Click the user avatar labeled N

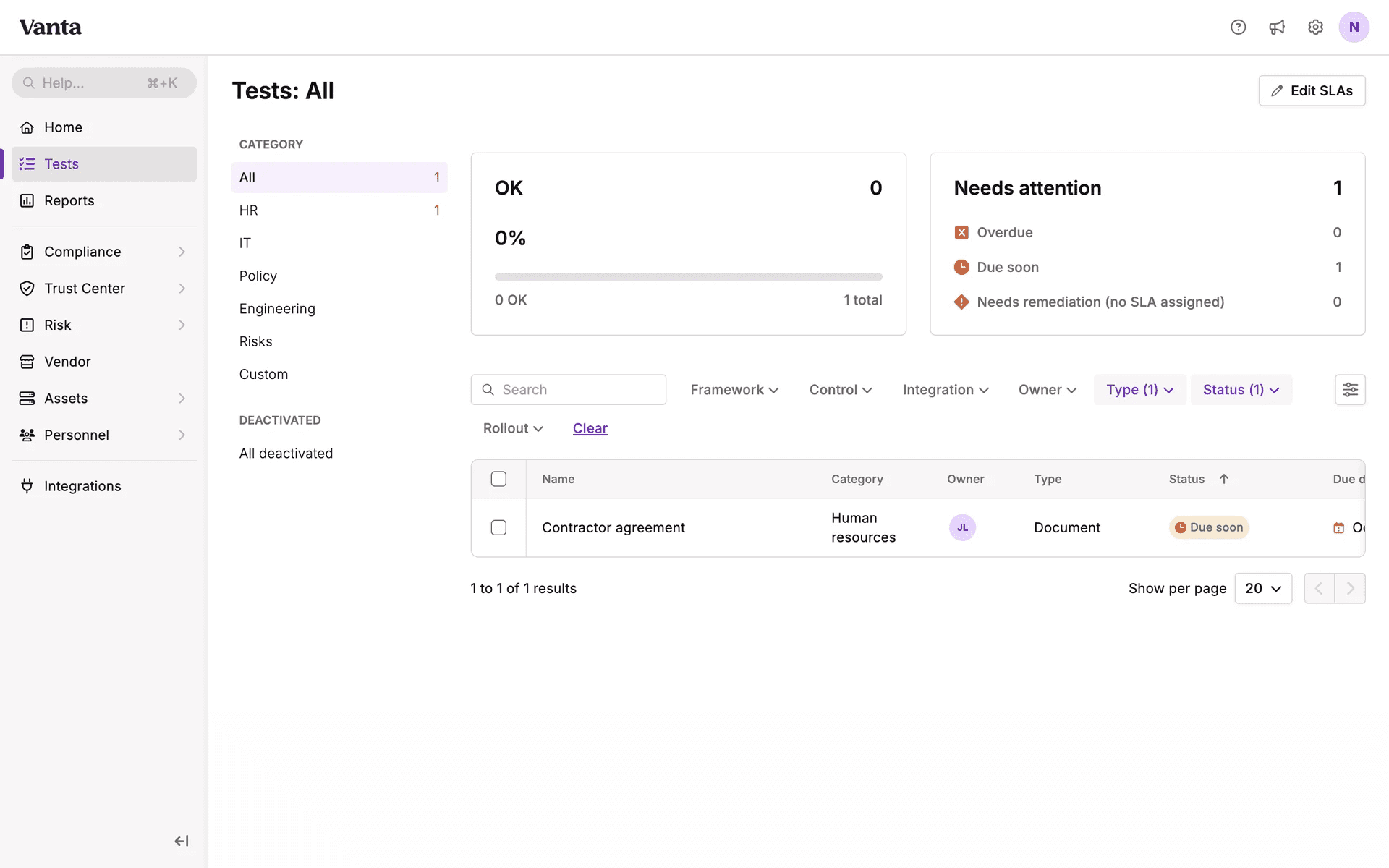coord(1354,27)
